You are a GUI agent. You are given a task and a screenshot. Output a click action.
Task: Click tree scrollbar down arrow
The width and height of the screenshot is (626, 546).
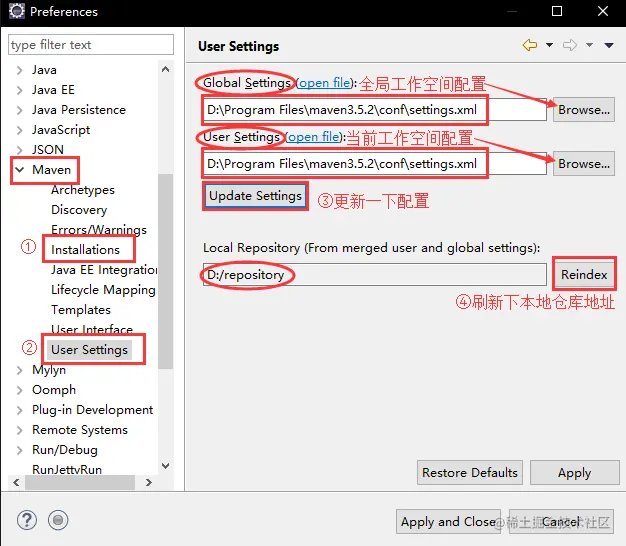[x=165, y=466]
